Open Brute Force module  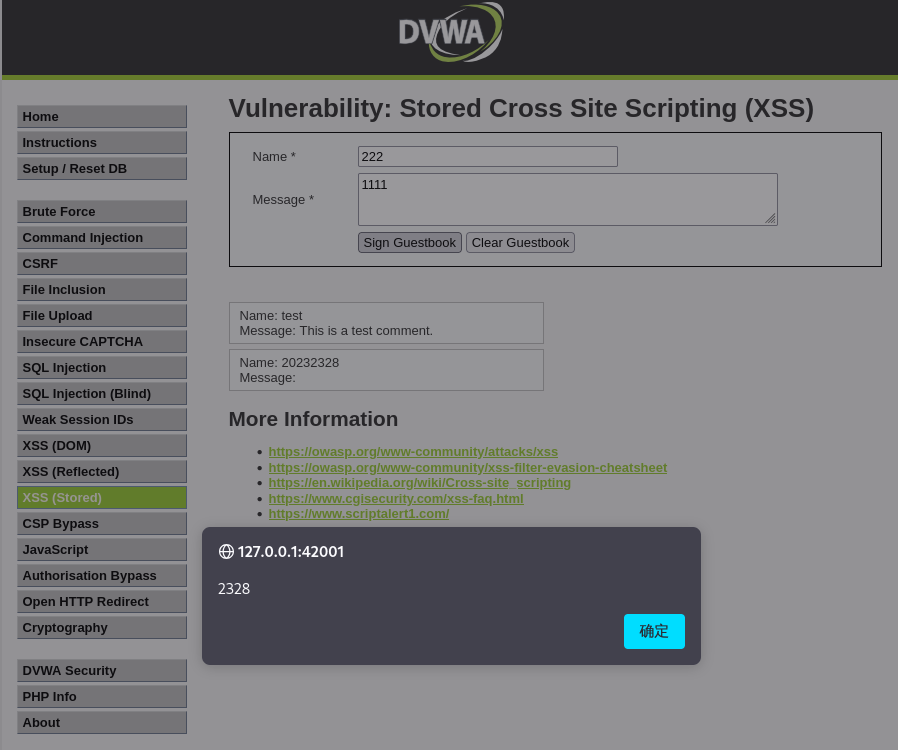pyautogui.click(x=102, y=211)
